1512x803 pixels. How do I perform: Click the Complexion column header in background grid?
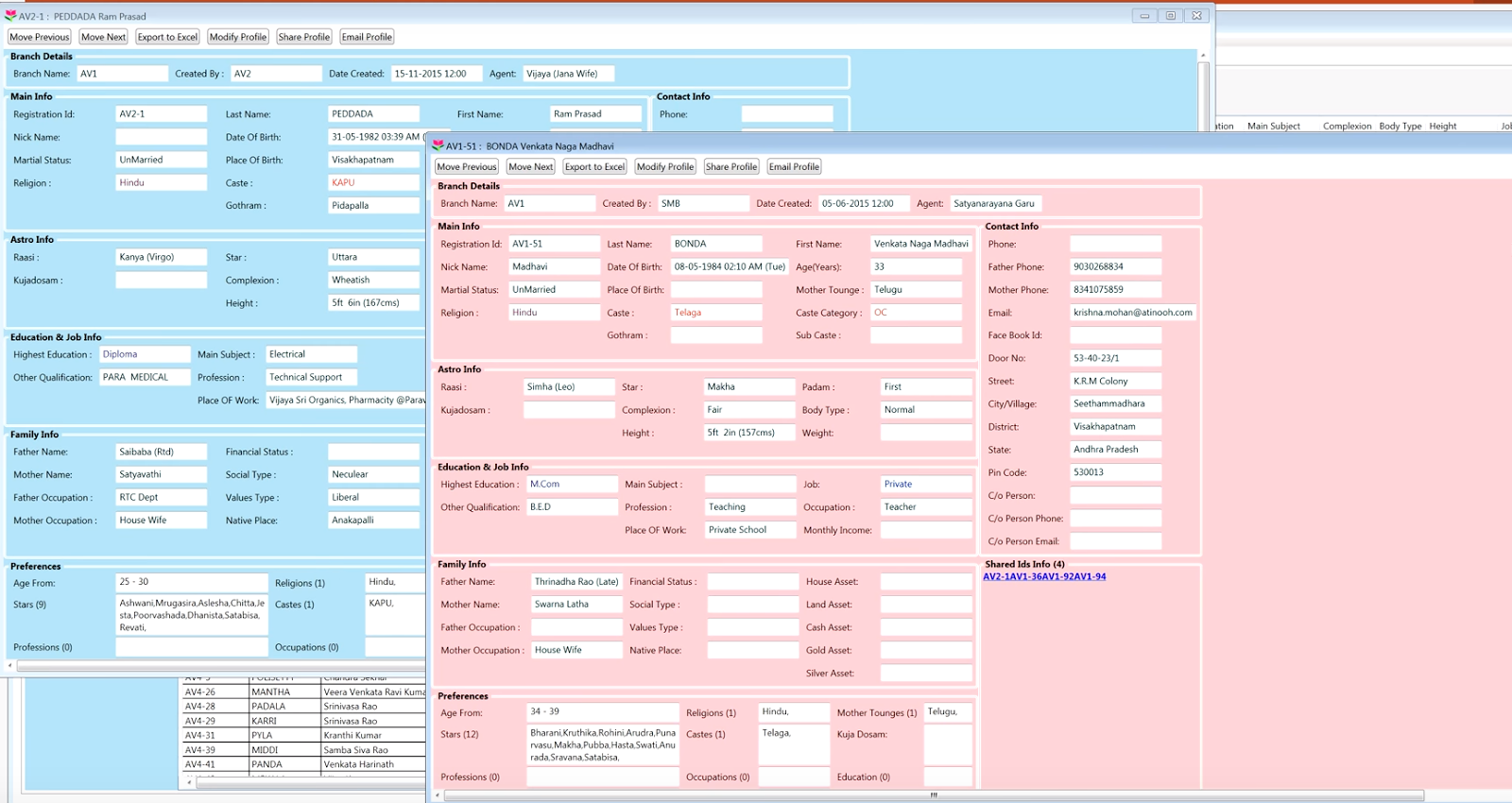click(x=1347, y=126)
